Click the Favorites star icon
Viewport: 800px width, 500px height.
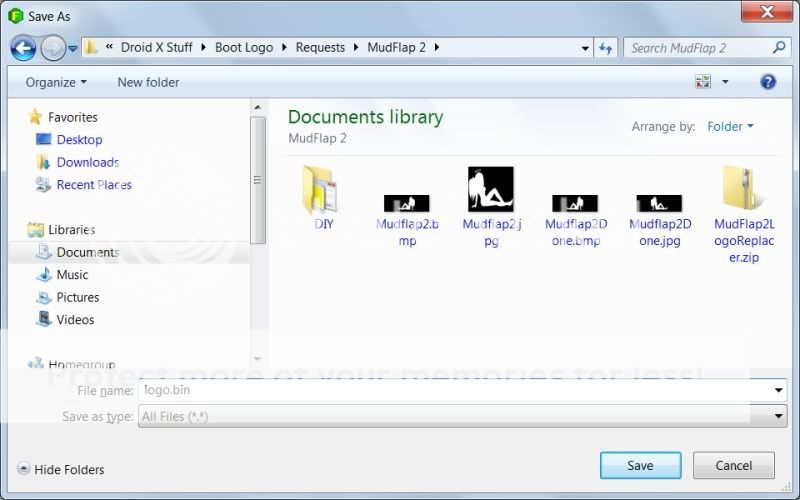coord(35,117)
